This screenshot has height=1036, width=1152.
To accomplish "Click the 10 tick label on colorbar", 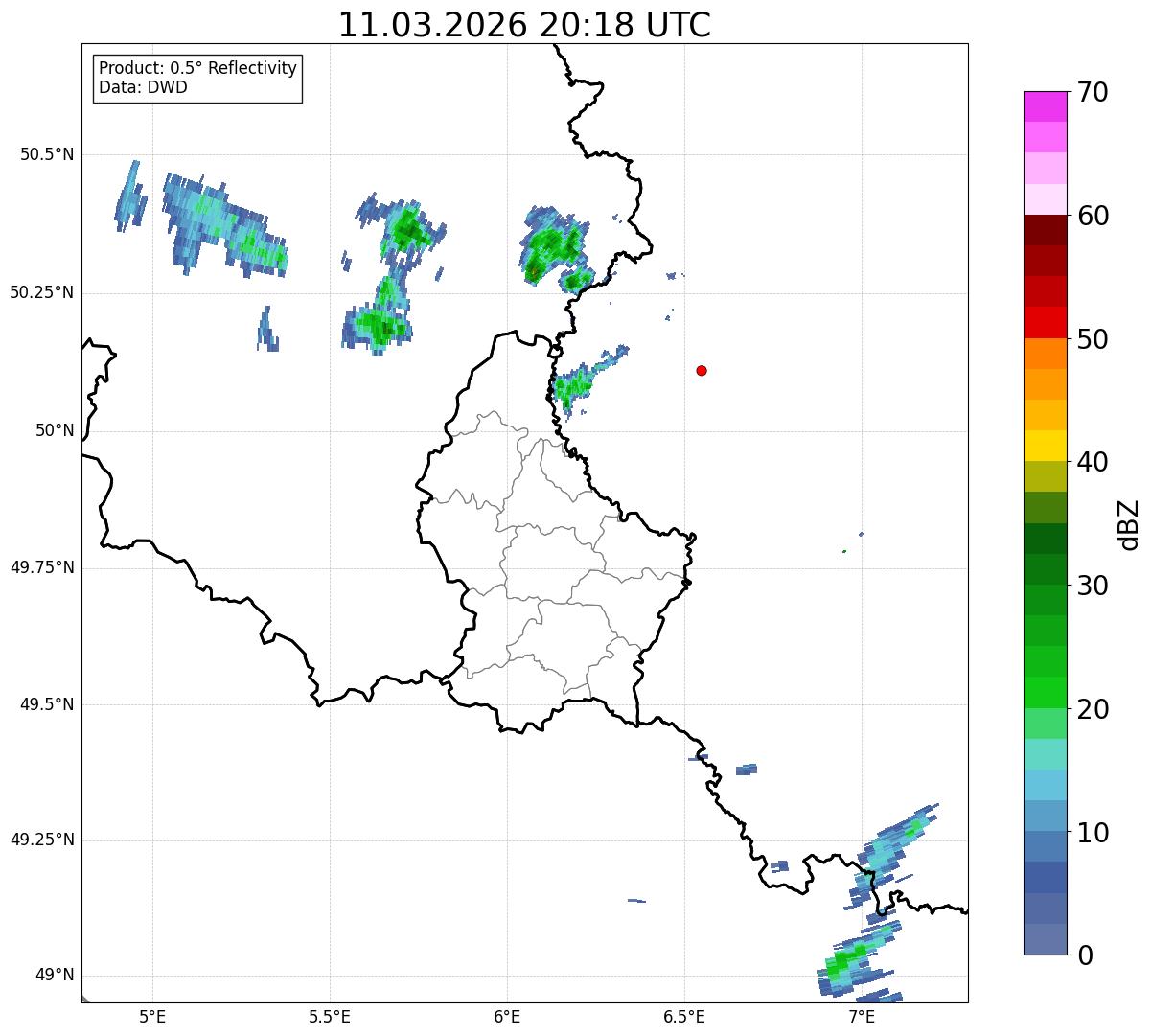I will point(1093,832).
